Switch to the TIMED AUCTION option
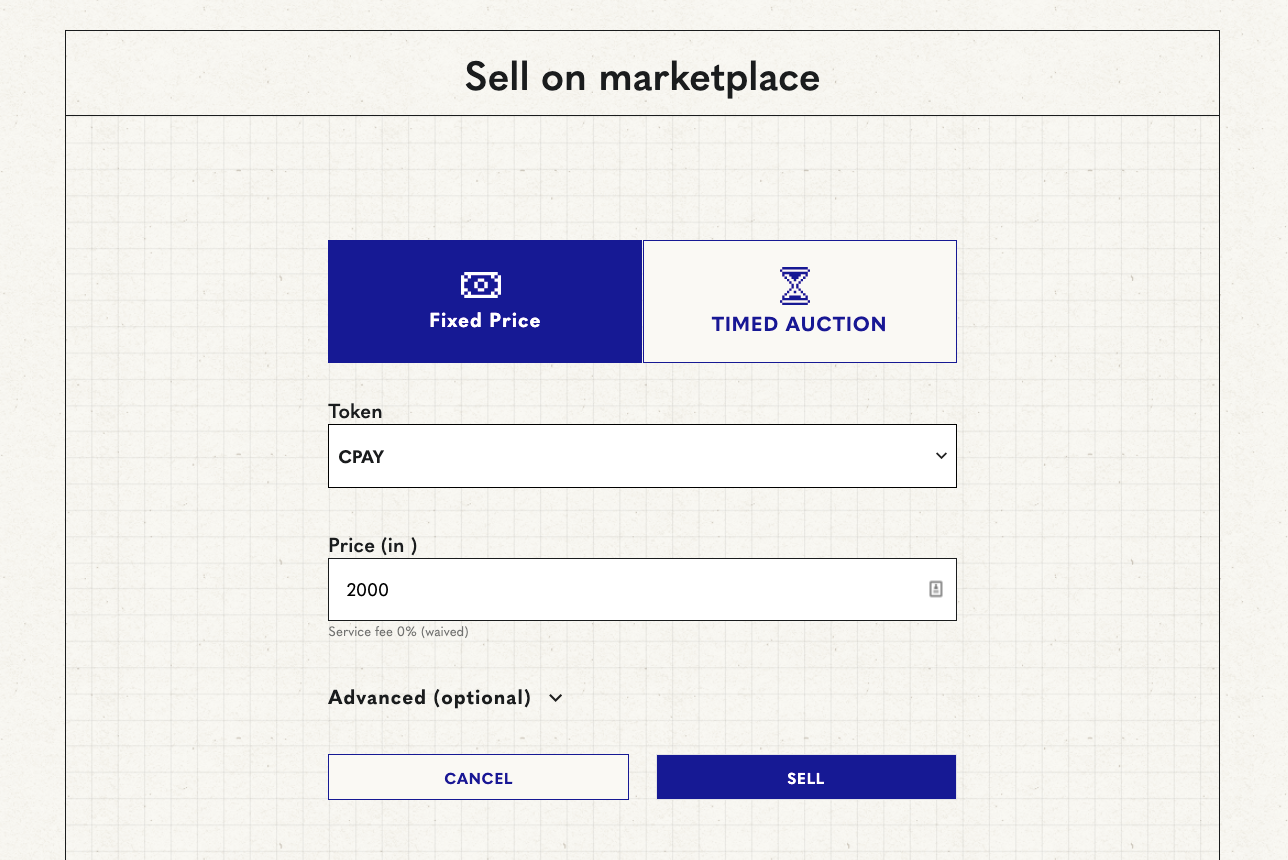1288x860 pixels. pos(800,301)
